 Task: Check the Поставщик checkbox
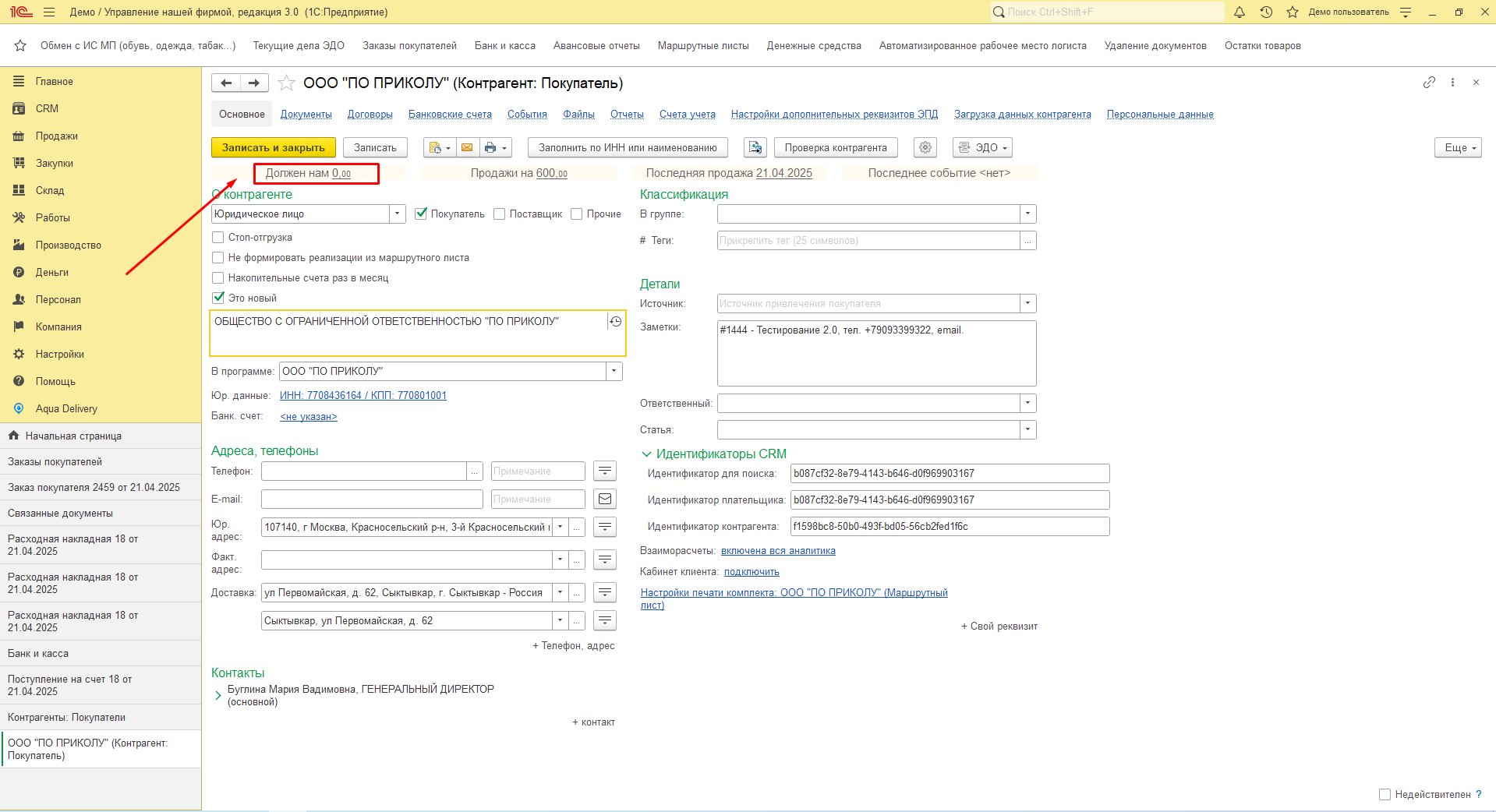click(x=500, y=214)
